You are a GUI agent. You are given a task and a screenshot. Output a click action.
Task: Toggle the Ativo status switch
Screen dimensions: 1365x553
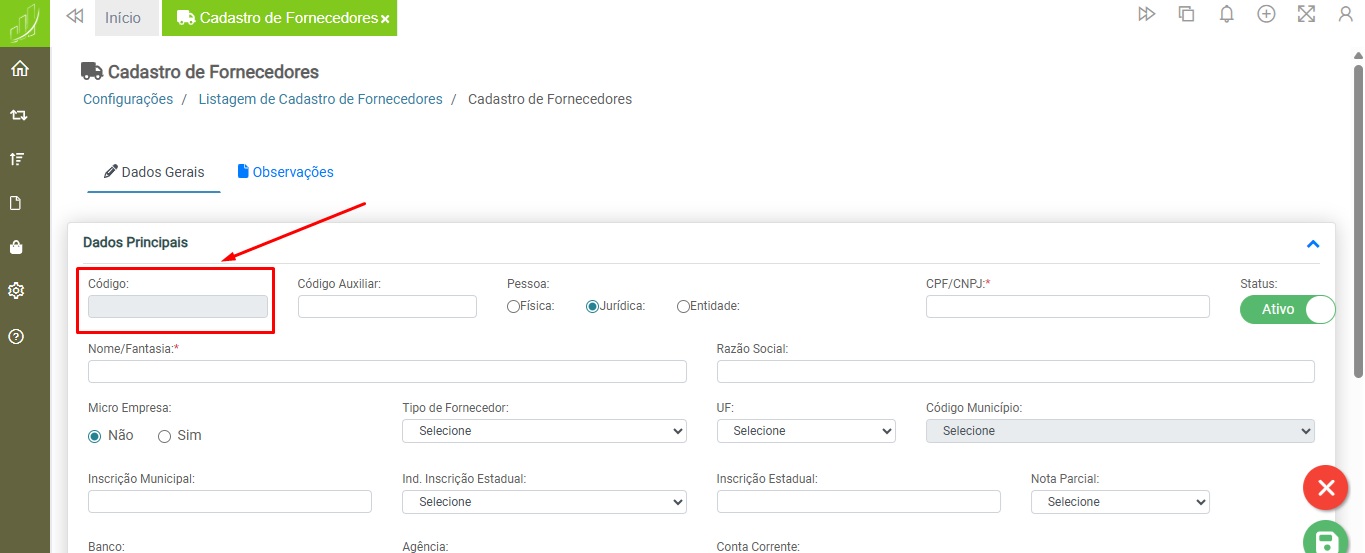1287,309
